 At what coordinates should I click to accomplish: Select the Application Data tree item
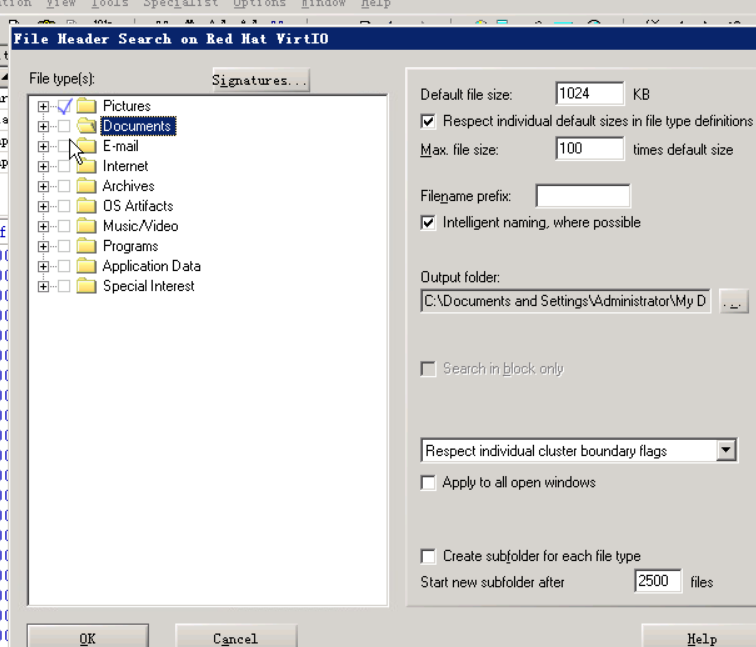point(151,266)
